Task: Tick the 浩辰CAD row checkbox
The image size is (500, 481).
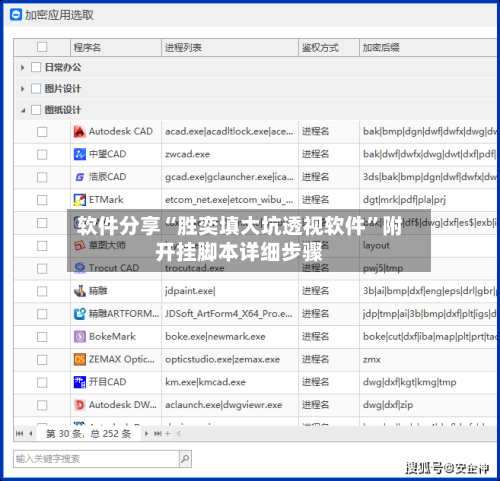Action: point(42,177)
